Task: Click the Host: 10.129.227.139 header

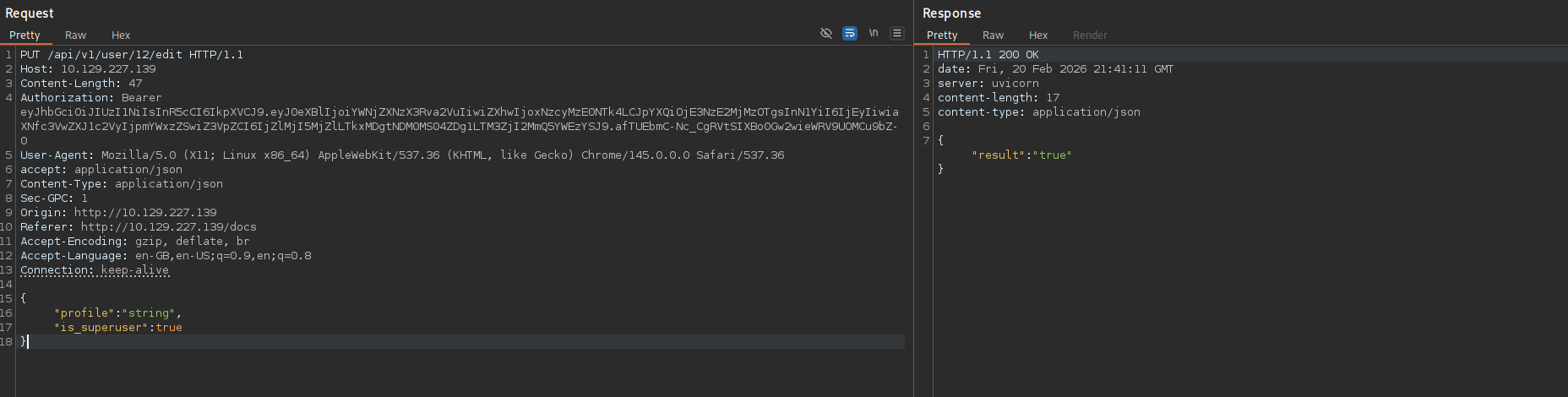Action: 88,69
